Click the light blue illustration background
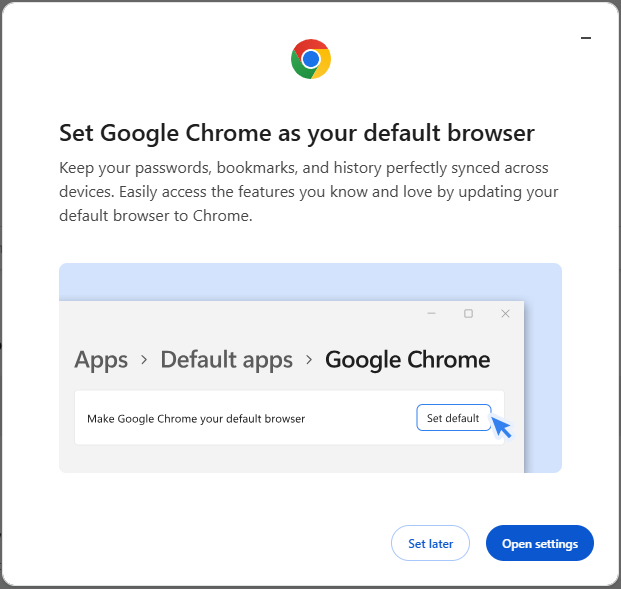This screenshot has width=621, height=589. click(x=310, y=282)
